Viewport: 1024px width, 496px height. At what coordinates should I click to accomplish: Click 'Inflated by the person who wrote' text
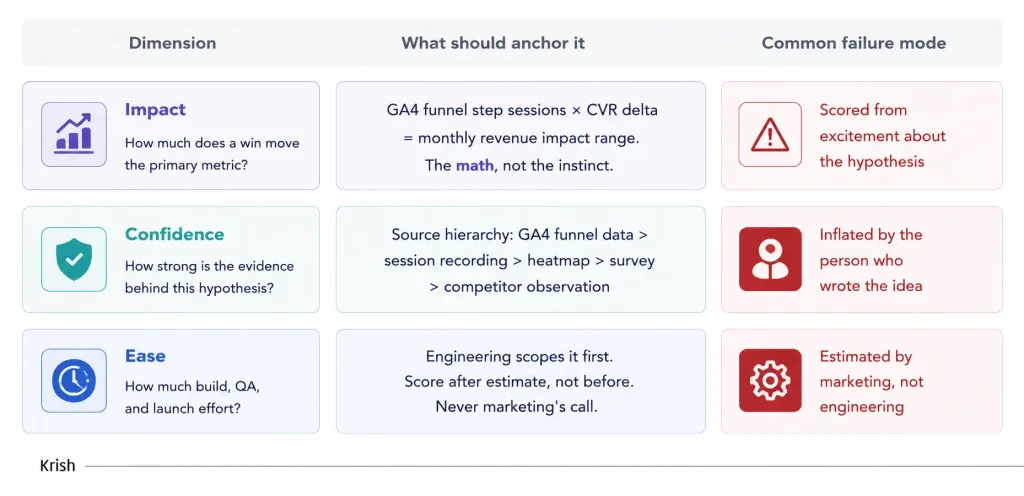click(871, 260)
